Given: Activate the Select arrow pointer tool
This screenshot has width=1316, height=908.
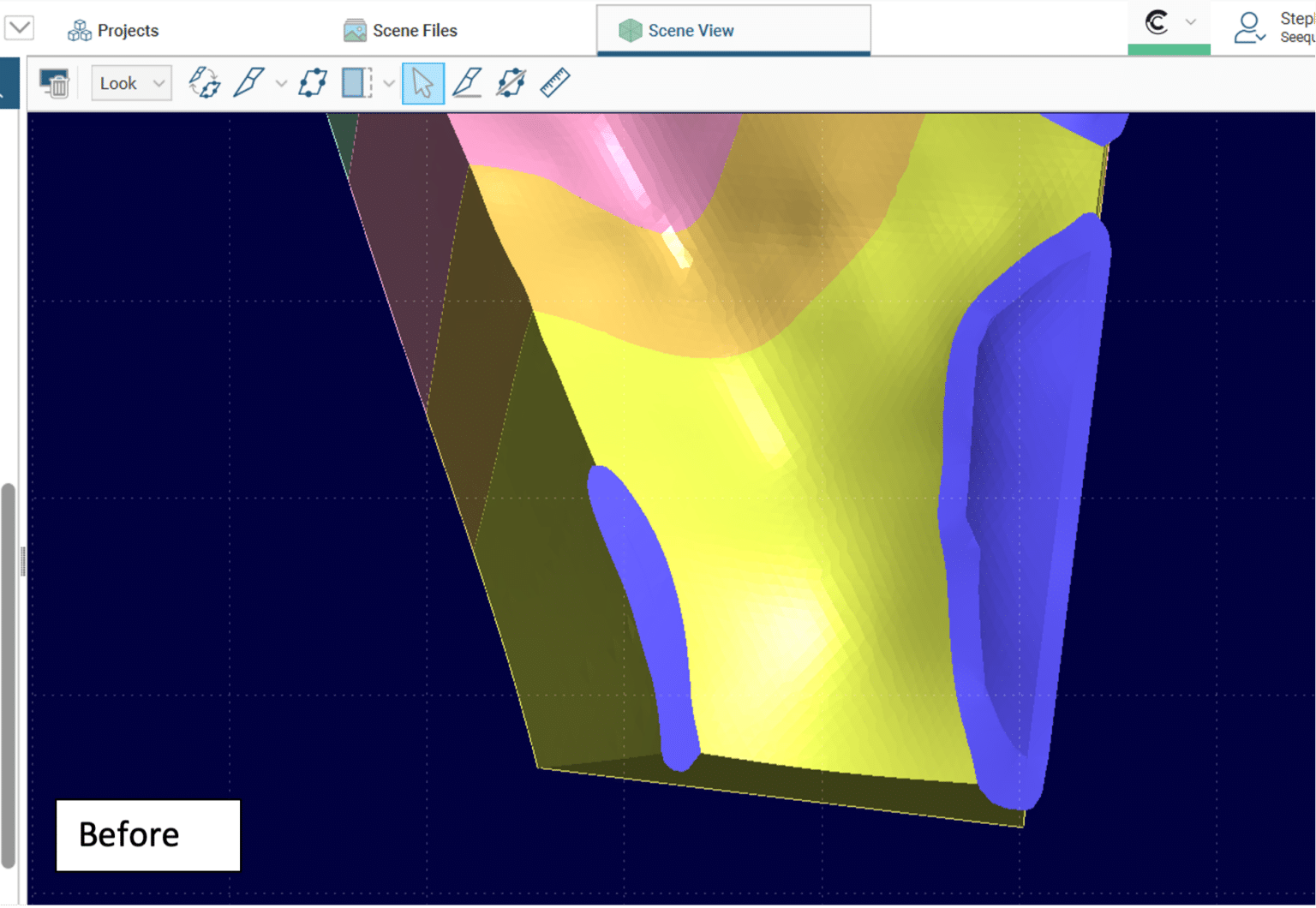Looking at the screenshot, I should [423, 83].
